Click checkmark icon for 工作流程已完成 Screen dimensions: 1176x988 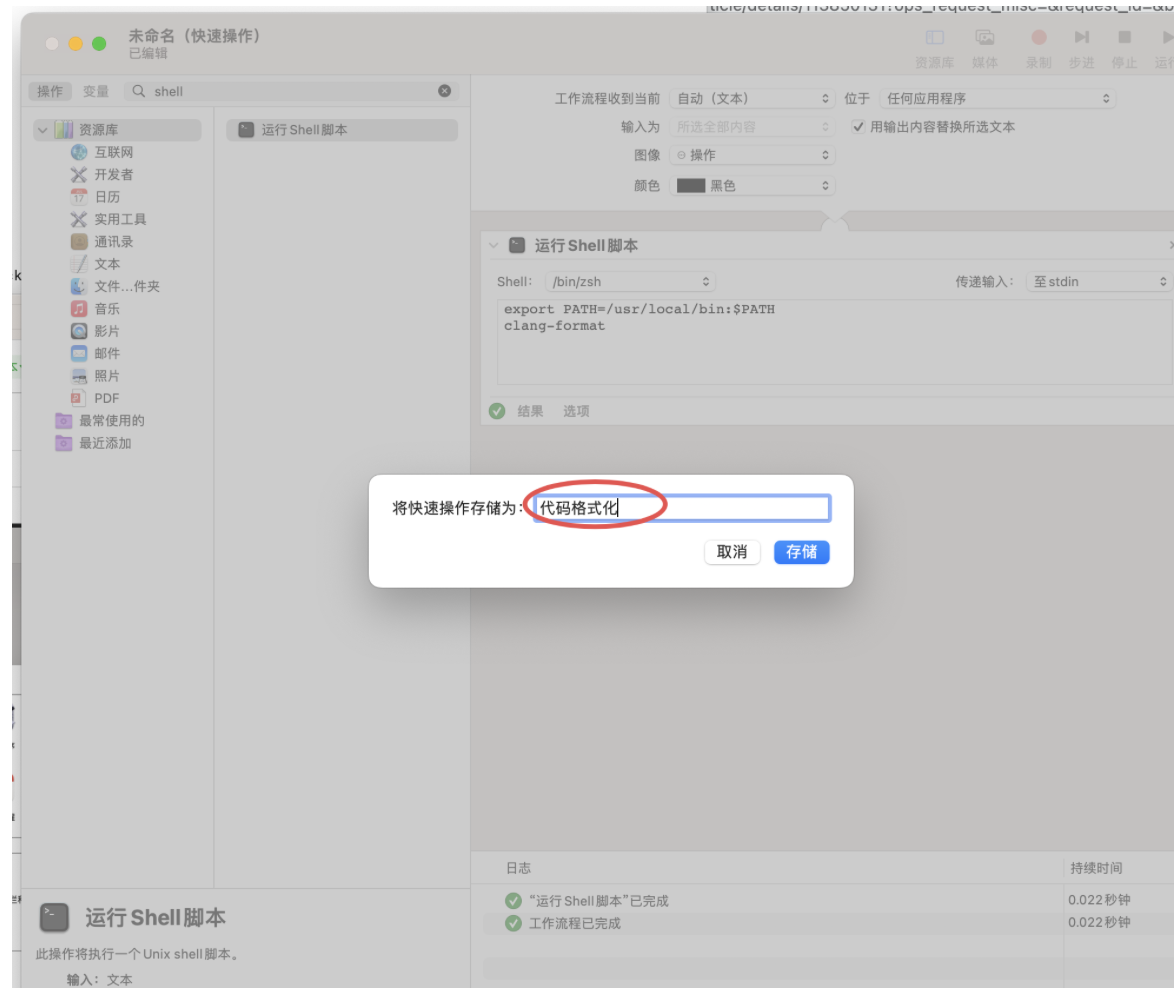513,923
